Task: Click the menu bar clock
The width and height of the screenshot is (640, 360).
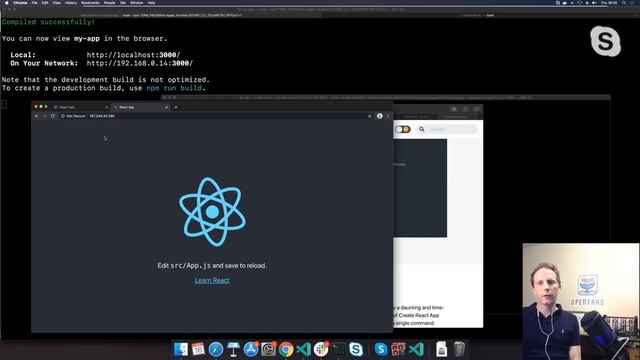Action: [x=609, y=2]
